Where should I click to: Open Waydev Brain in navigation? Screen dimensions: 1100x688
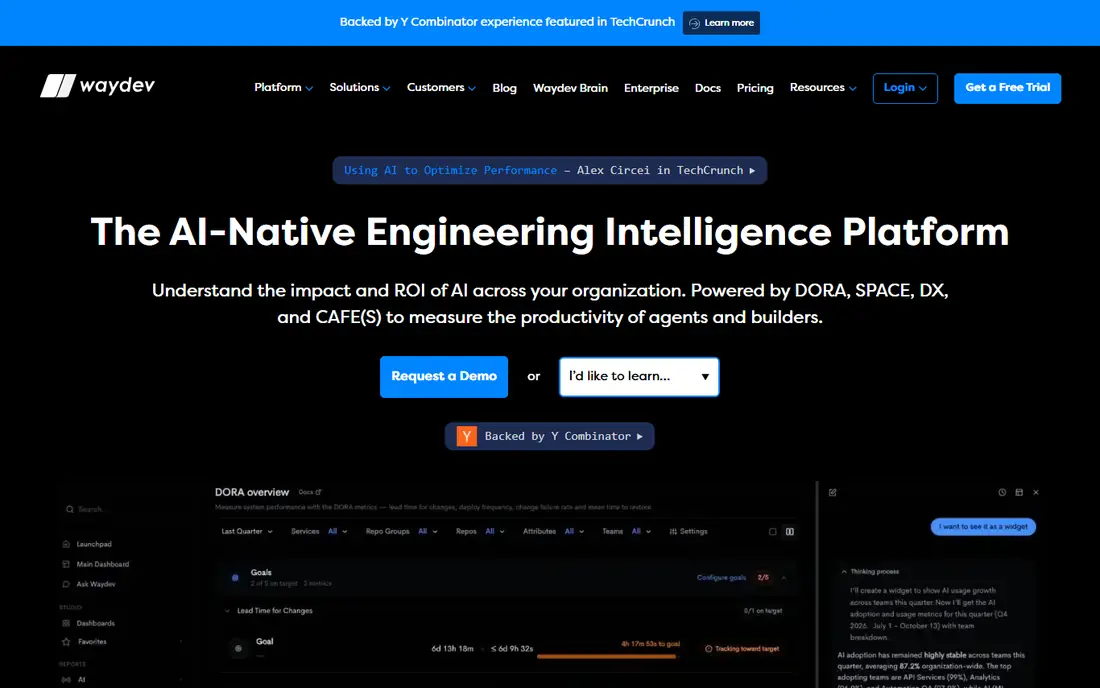click(x=570, y=88)
